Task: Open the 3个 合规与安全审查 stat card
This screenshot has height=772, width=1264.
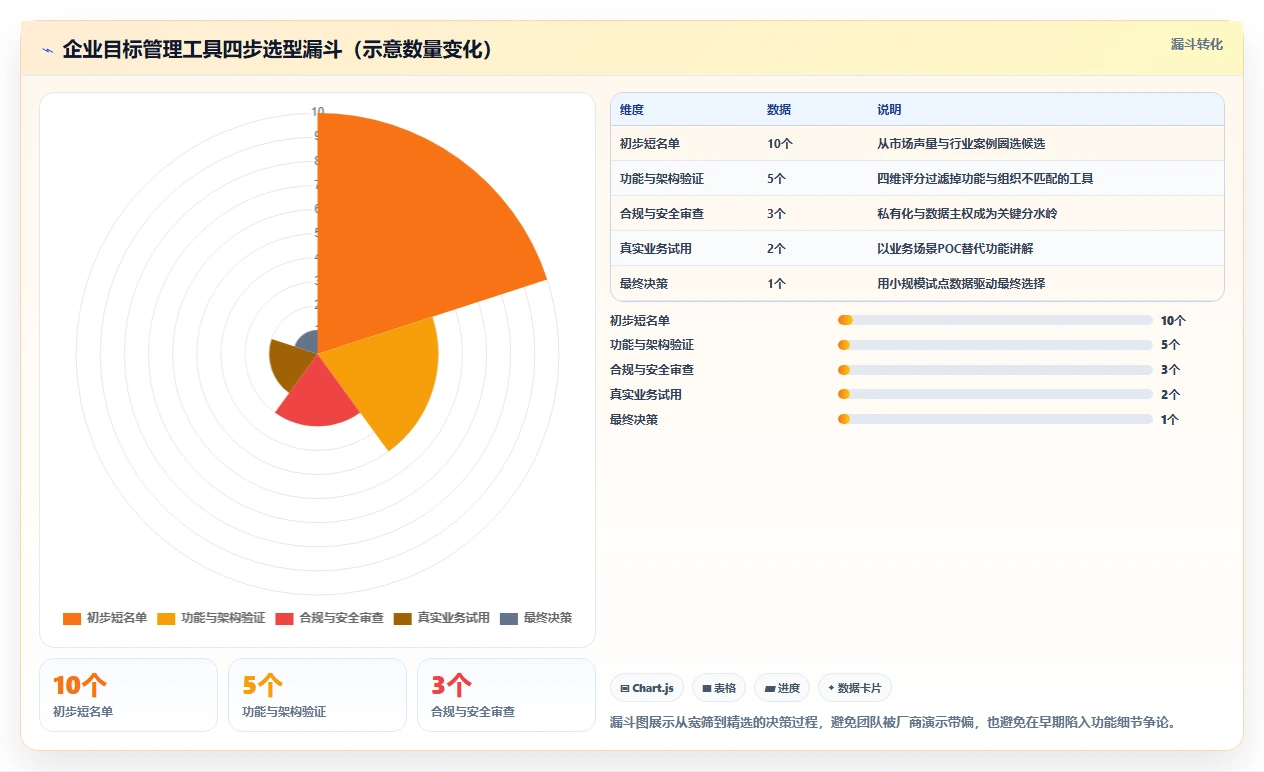Action: click(x=506, y=695)
